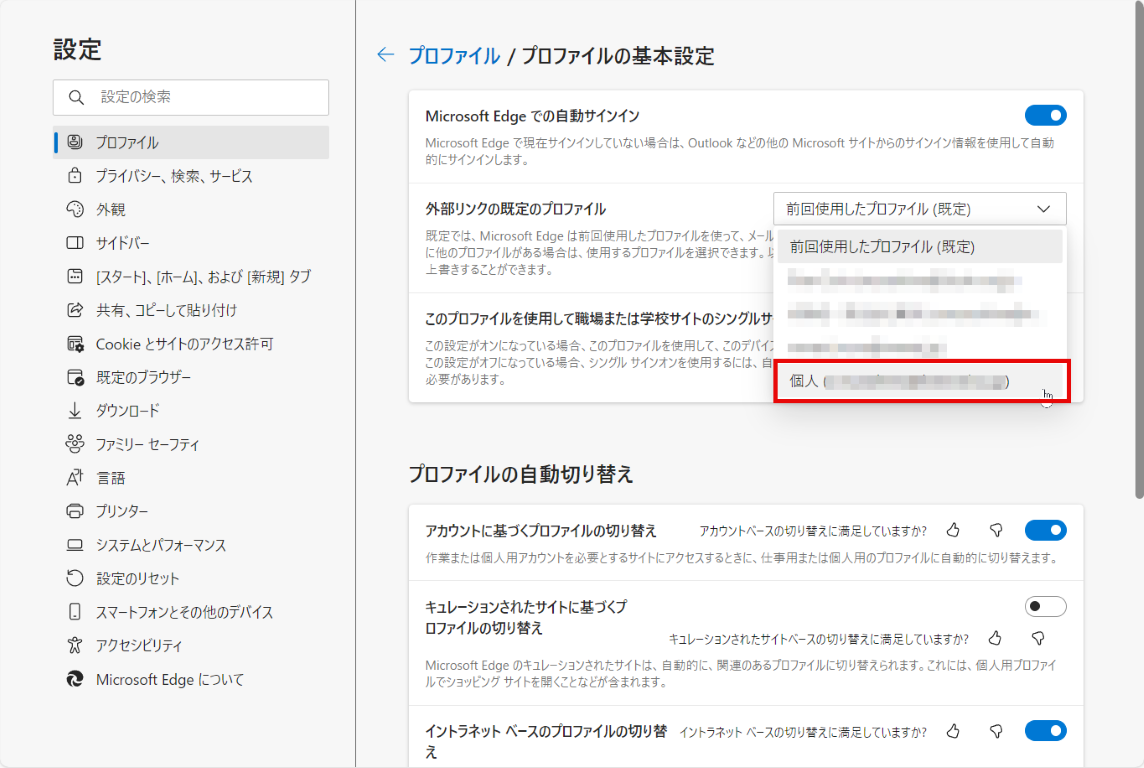This screenshot has height=768, width=1144.
Task: Click the アクセシビリティ icon
Action: pos(75,645)
